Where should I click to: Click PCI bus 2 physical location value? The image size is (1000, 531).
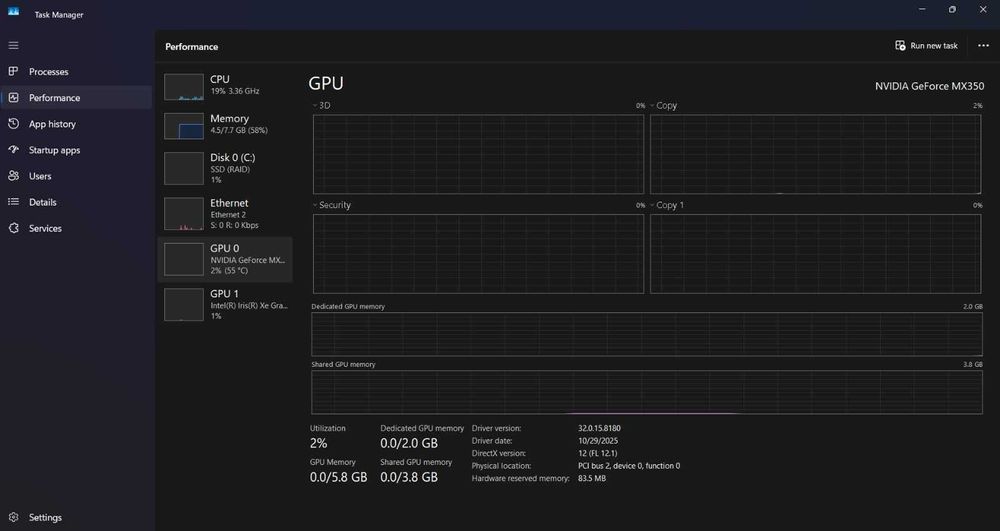click(629, 466)
